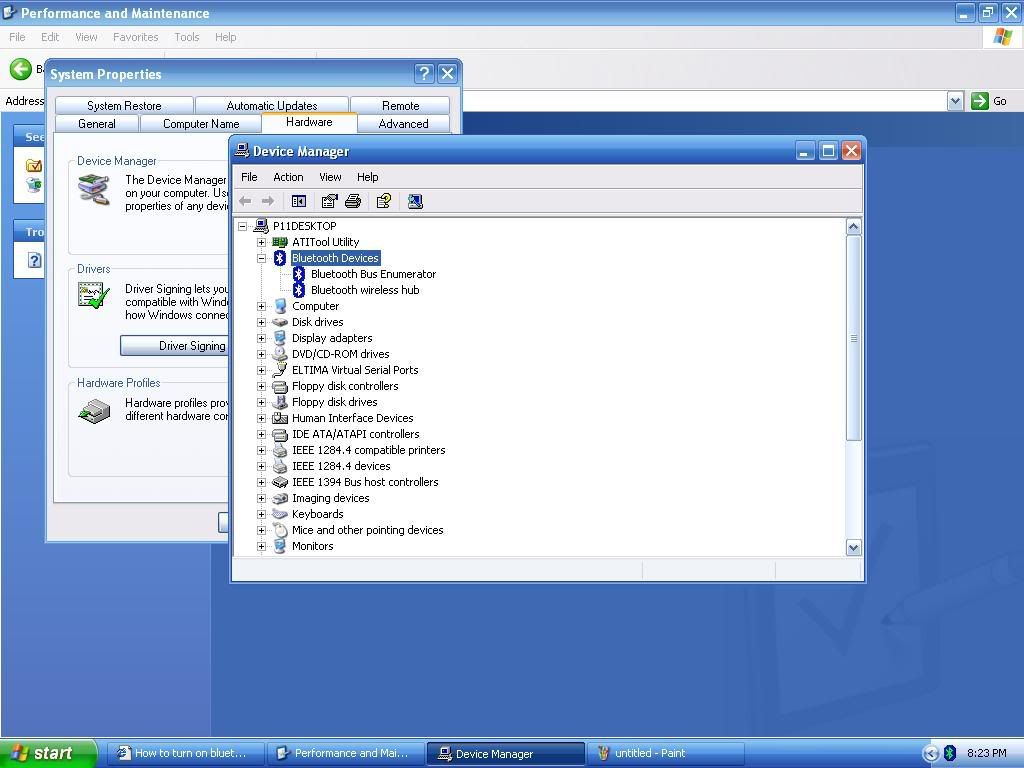Screen dimensions: 1024x768
Task: Click the IDE ATA/ATAPI controllers icon
Action: point(280,434)
